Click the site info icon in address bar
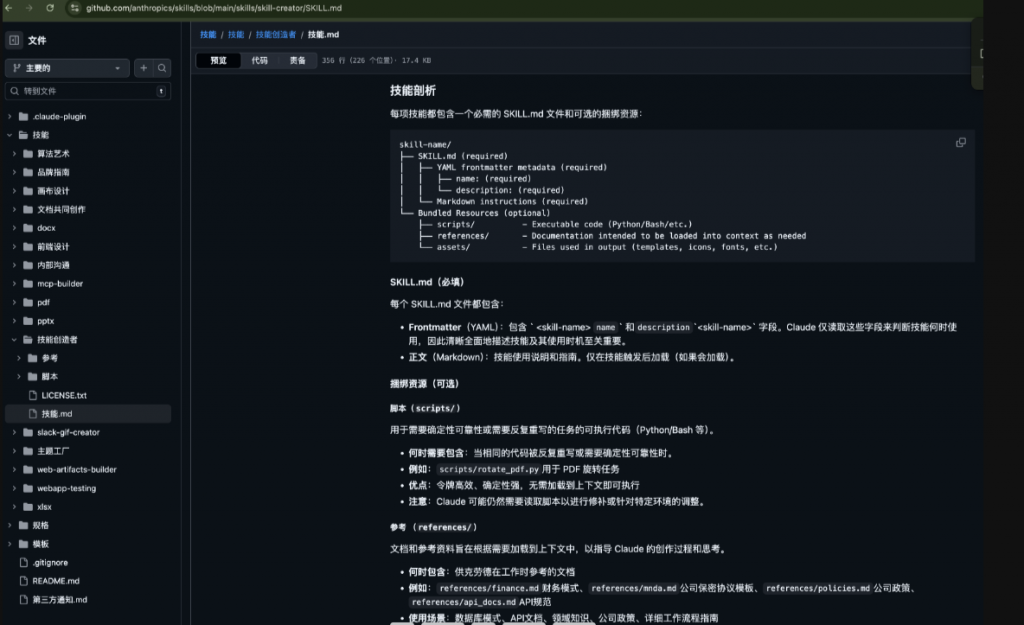This screenshot has height=625, width=1024. pyautogui.click(x=74, y=8)
